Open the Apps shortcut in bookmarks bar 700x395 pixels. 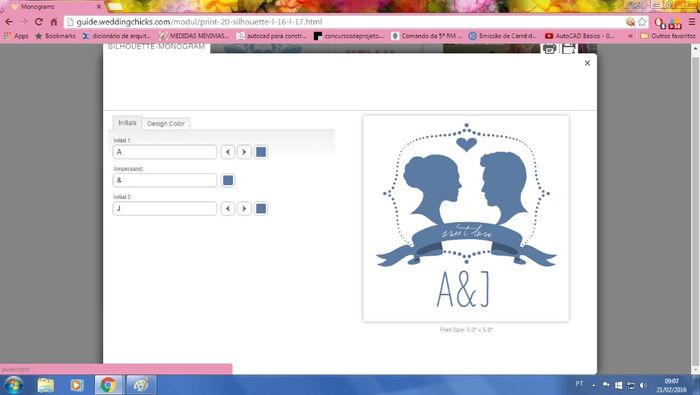(x=16, y=36)
